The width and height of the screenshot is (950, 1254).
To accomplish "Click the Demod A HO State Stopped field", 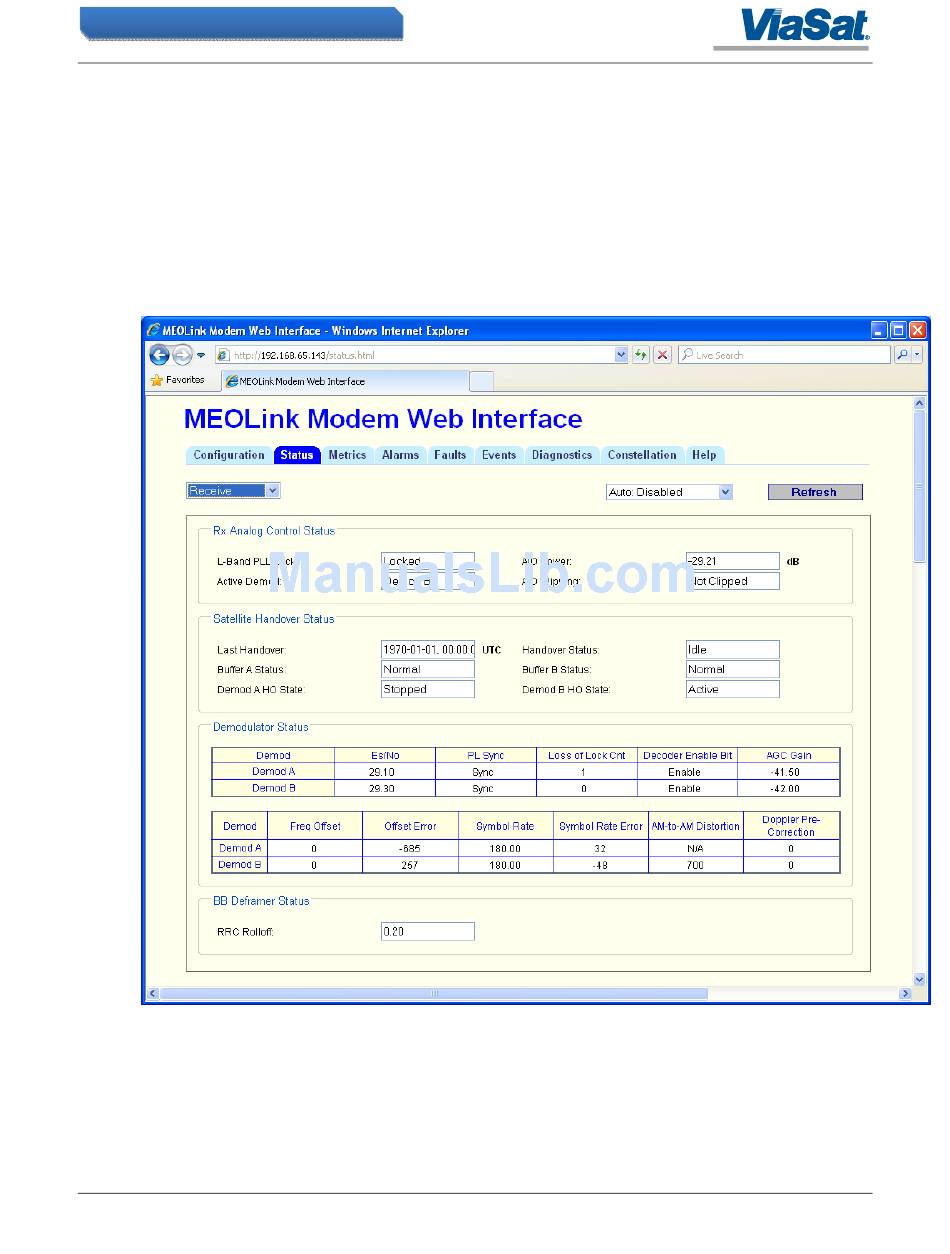I will 428,689.
